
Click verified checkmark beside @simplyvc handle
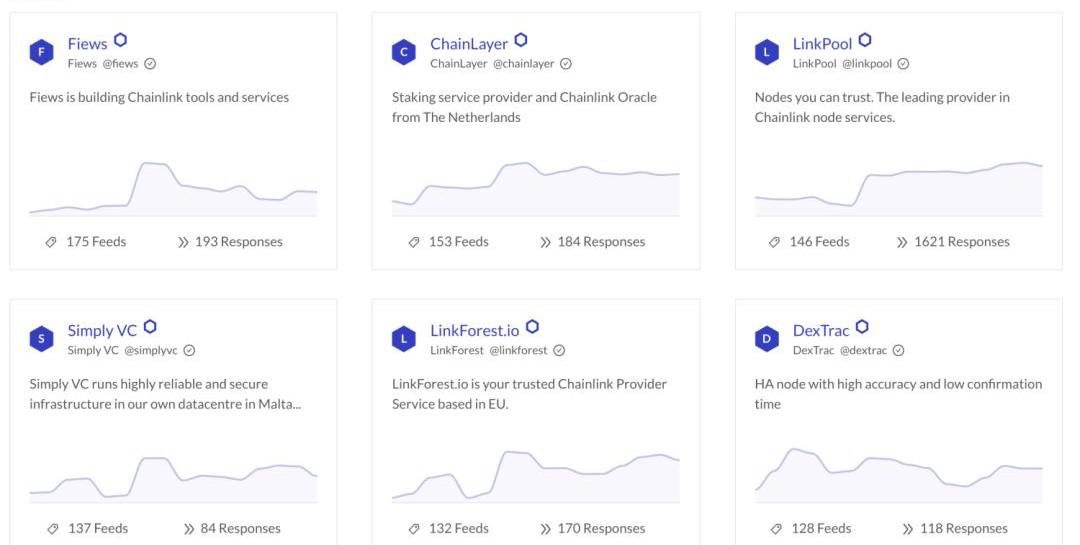click(x=189, y=351)
